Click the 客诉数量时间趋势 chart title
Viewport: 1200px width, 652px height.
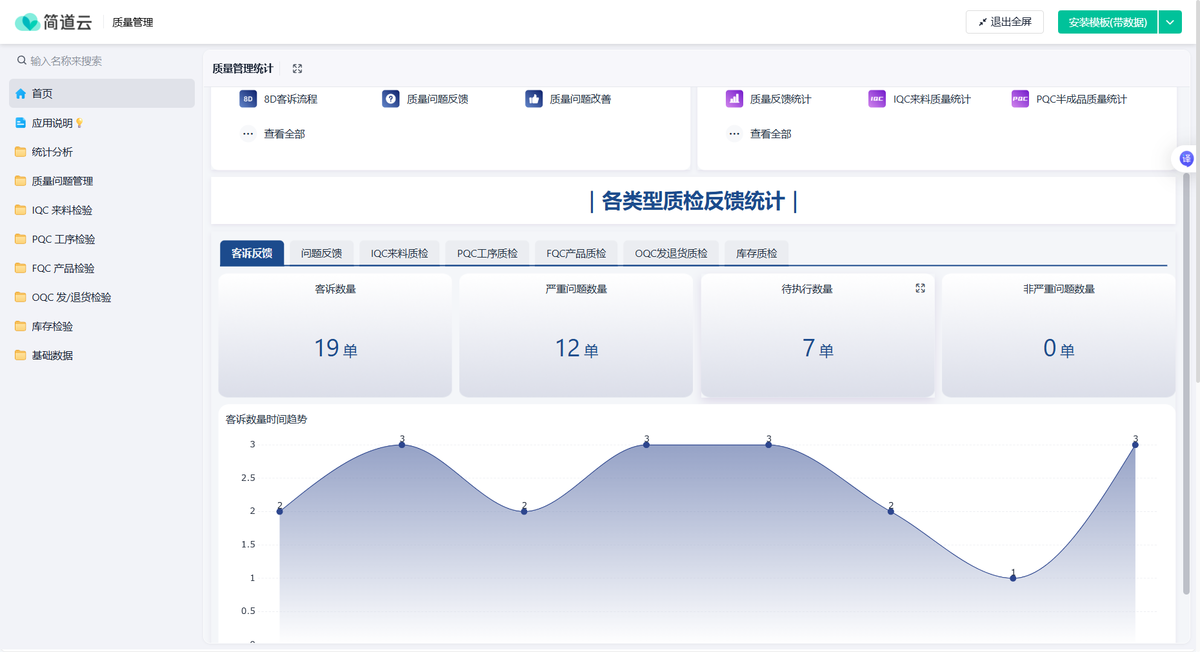tap(266, 419)
